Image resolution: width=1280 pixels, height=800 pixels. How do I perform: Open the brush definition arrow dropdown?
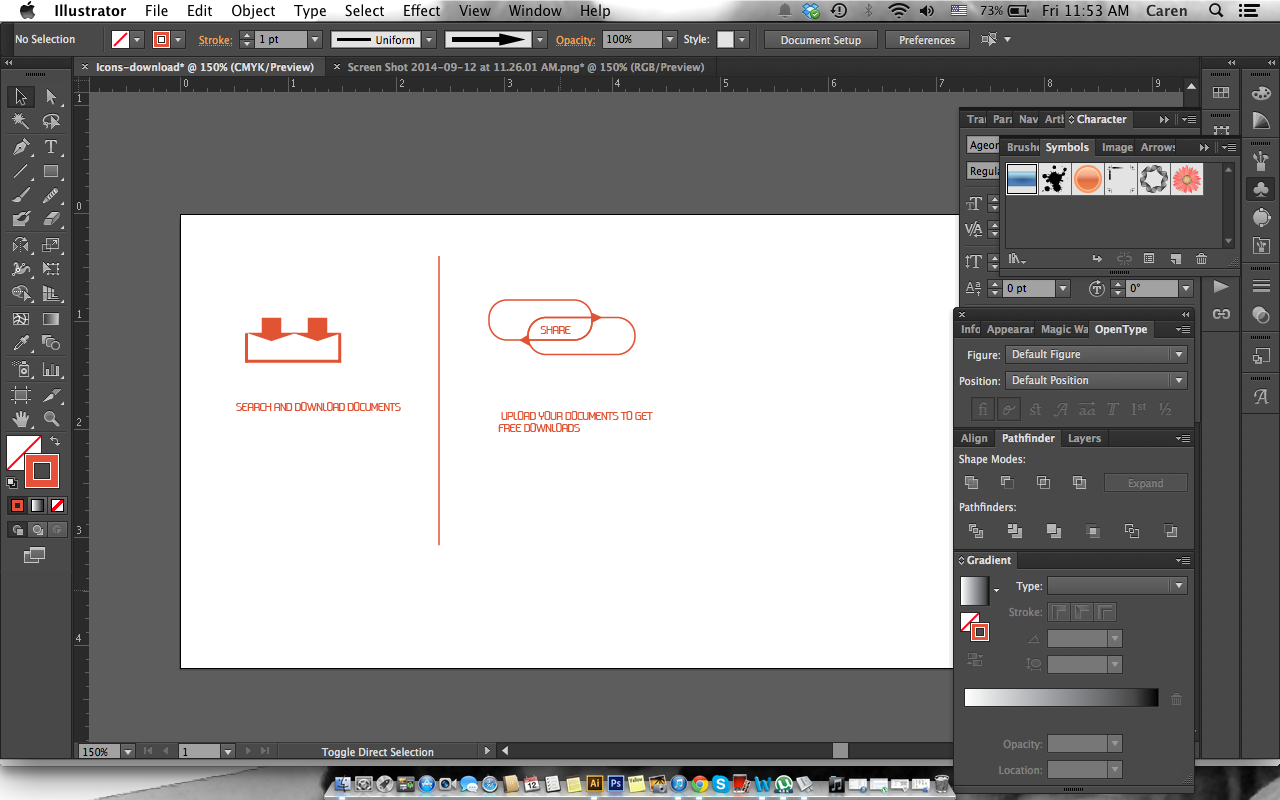point(540,40)
